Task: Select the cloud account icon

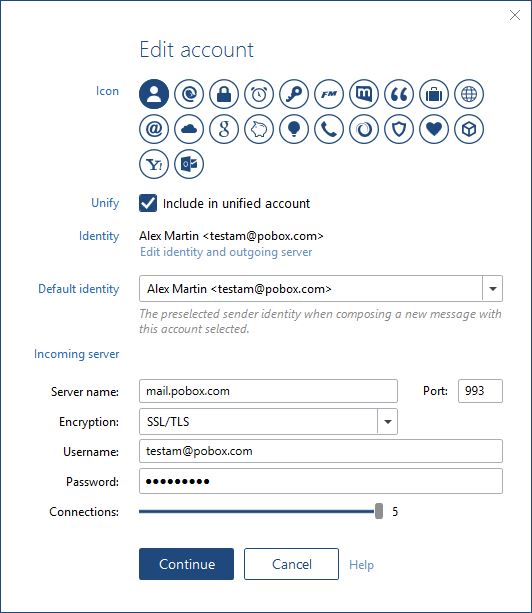Action: click(x=189, y=129)
